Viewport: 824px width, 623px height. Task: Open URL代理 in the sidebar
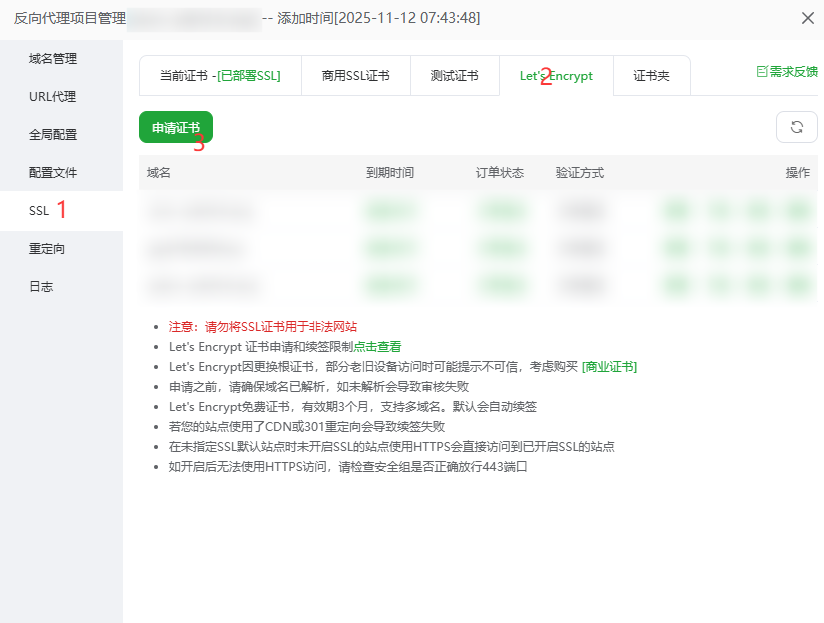click(53, 97)
